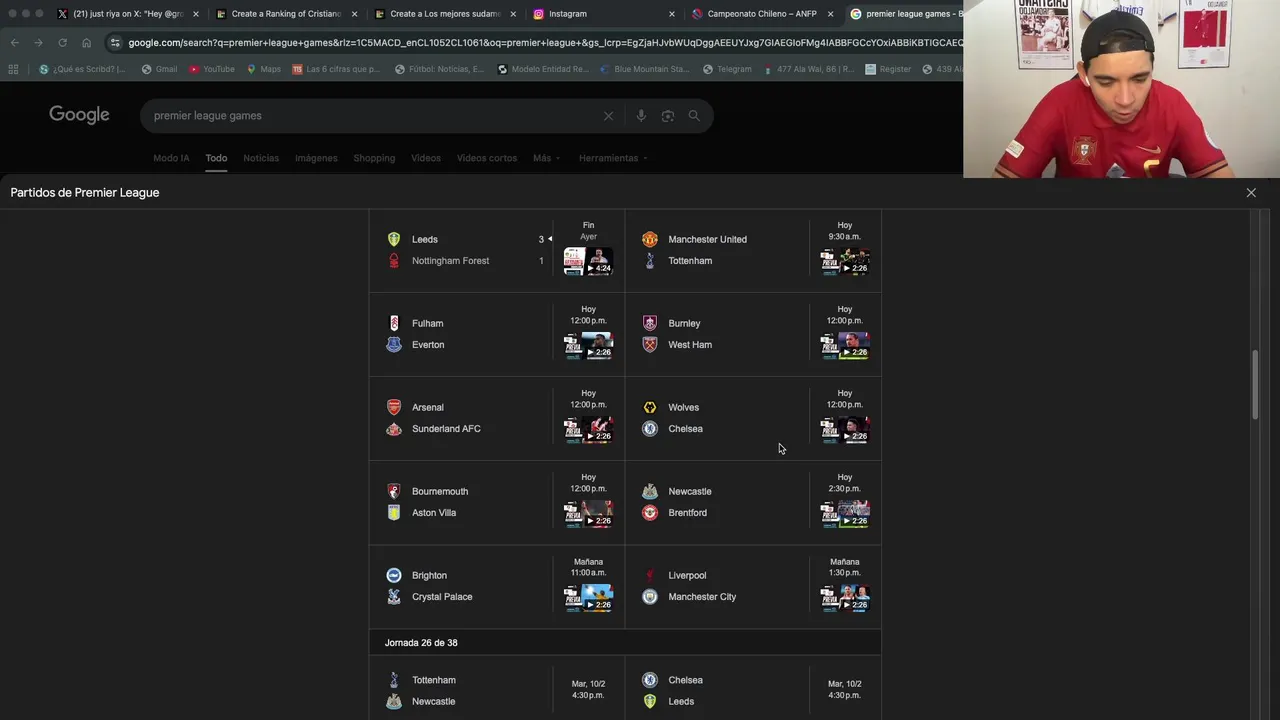Open the YouTube bookmark
The width and height of the screenshot is (1280, 720).
point(212,69)
